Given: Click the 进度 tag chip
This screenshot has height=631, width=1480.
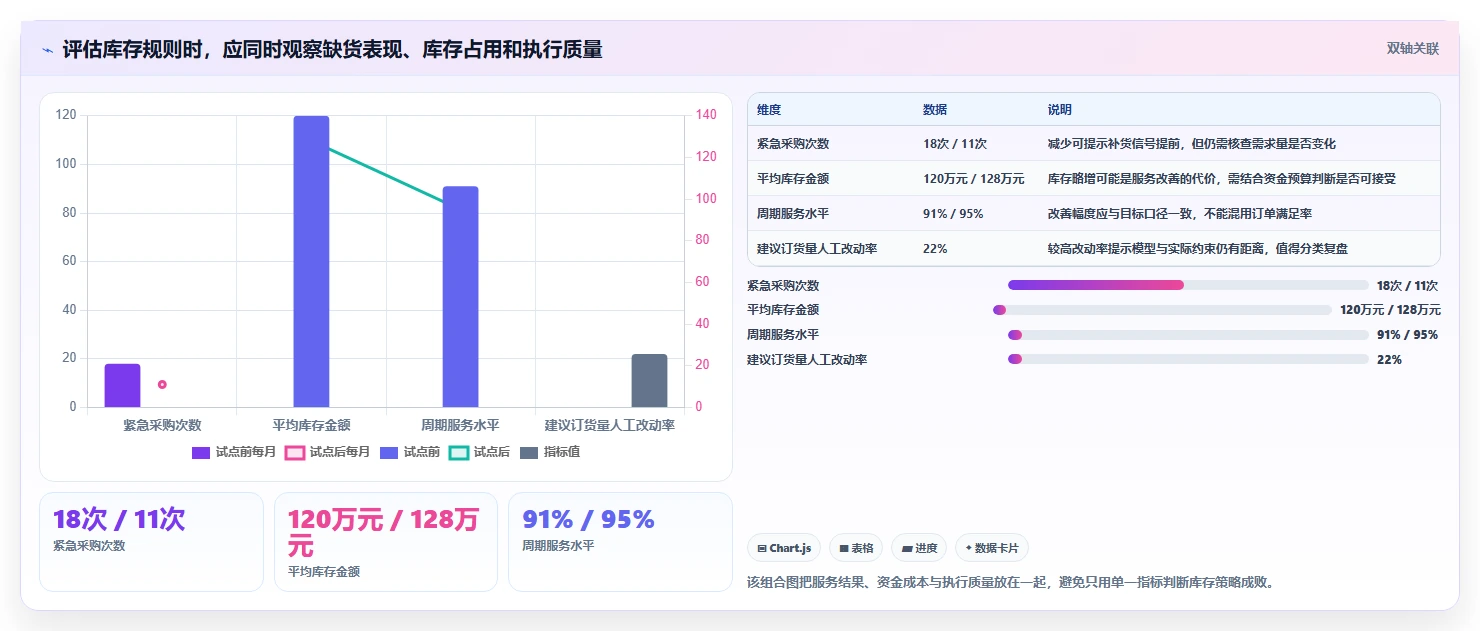Looking at the screenshot, I should (x=919, y=548).
